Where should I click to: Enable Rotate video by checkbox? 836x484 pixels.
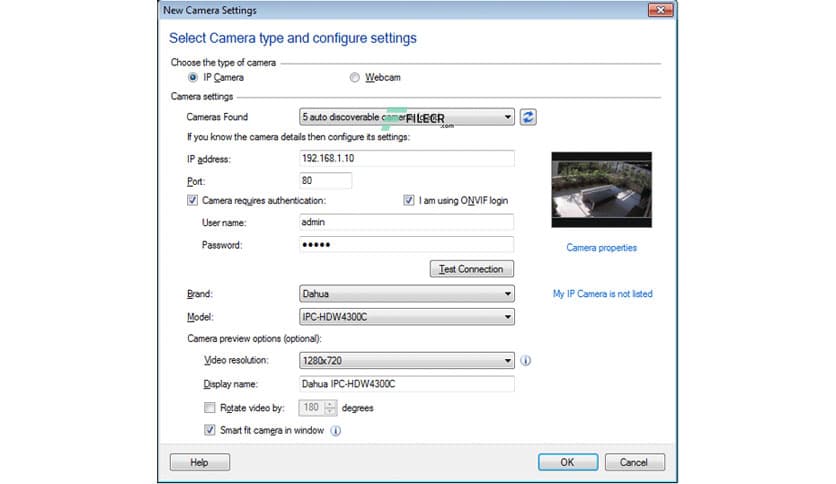click(x=210, y=408)
